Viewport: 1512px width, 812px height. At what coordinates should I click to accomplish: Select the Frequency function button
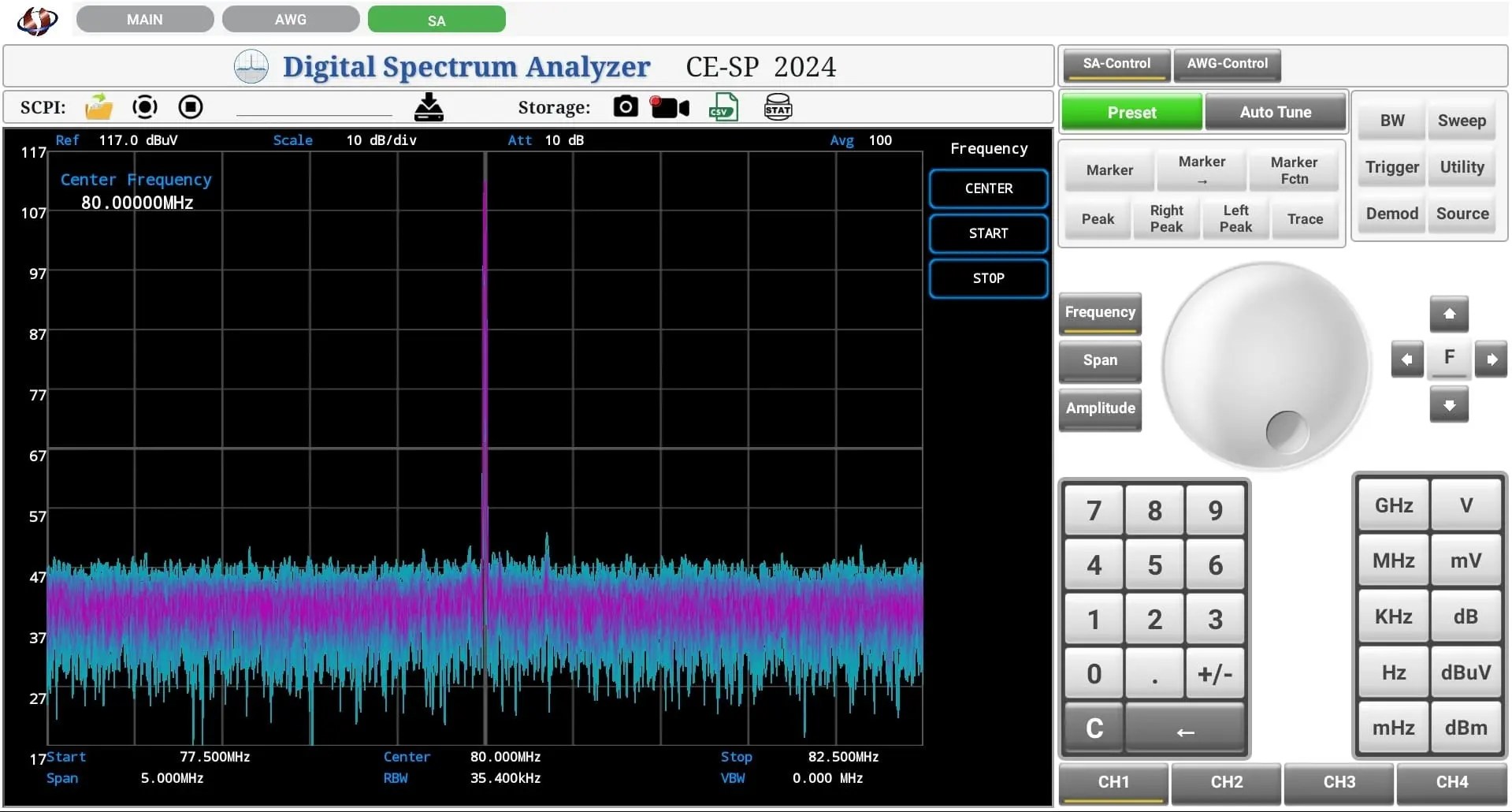tap(1100, 313)
